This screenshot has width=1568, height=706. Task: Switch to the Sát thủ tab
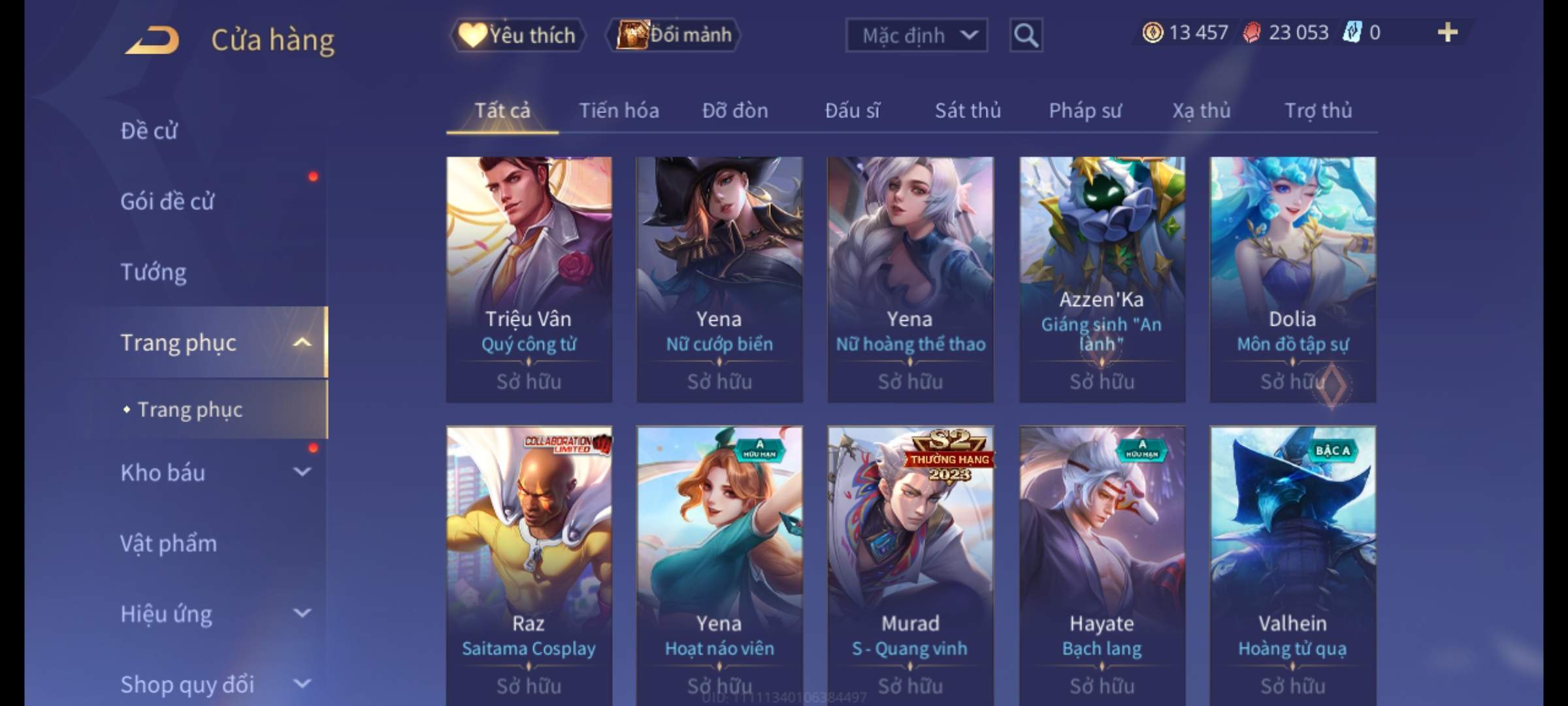(968, 110)
